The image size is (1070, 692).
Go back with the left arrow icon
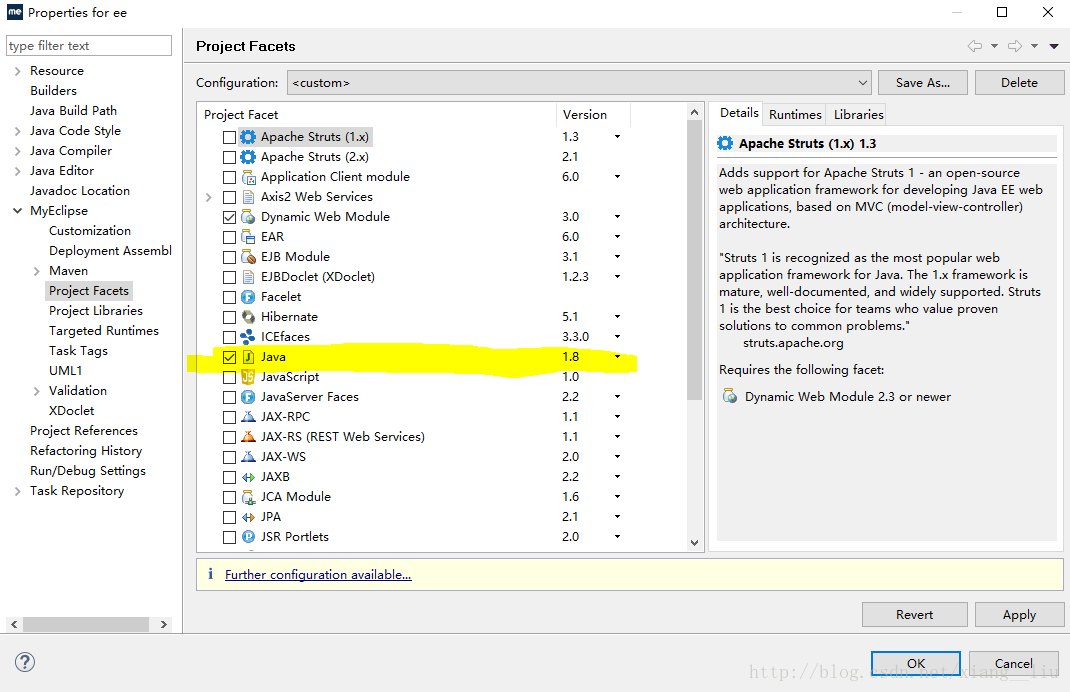coord(974,46)
